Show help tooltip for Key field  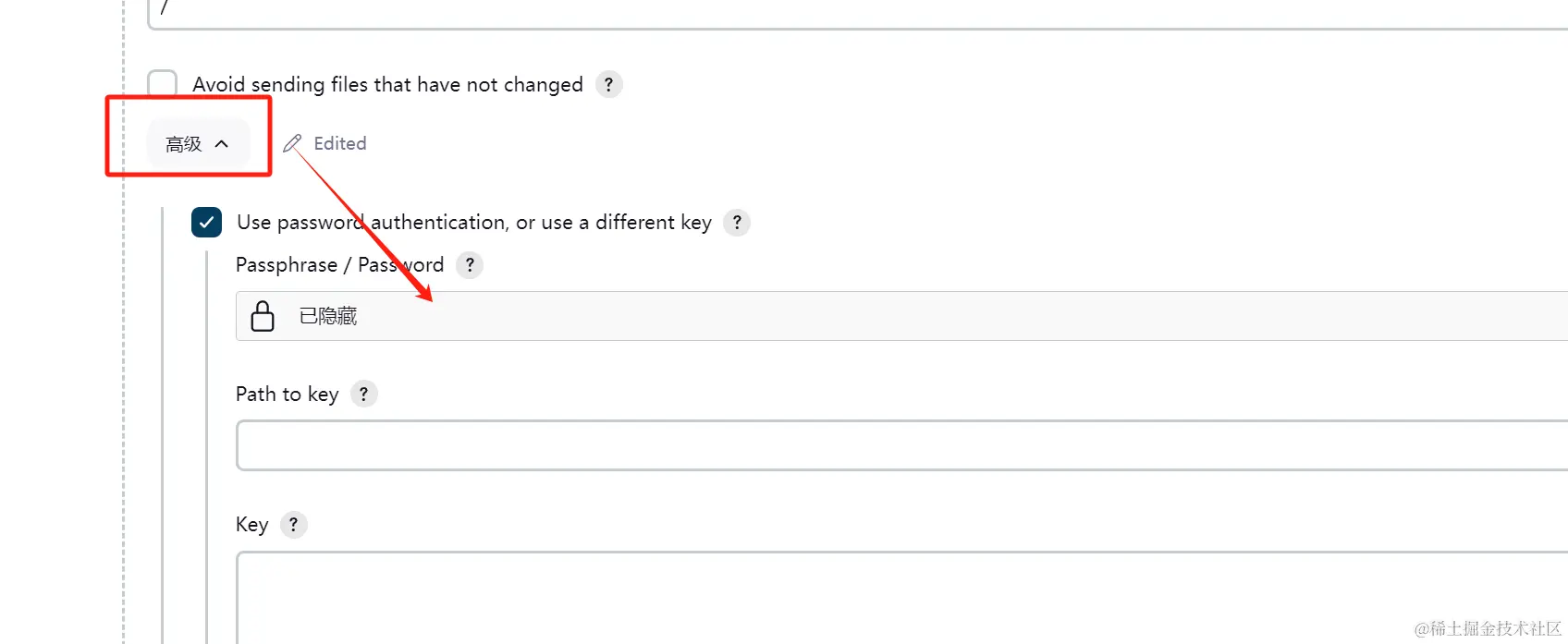coord(293,525)
